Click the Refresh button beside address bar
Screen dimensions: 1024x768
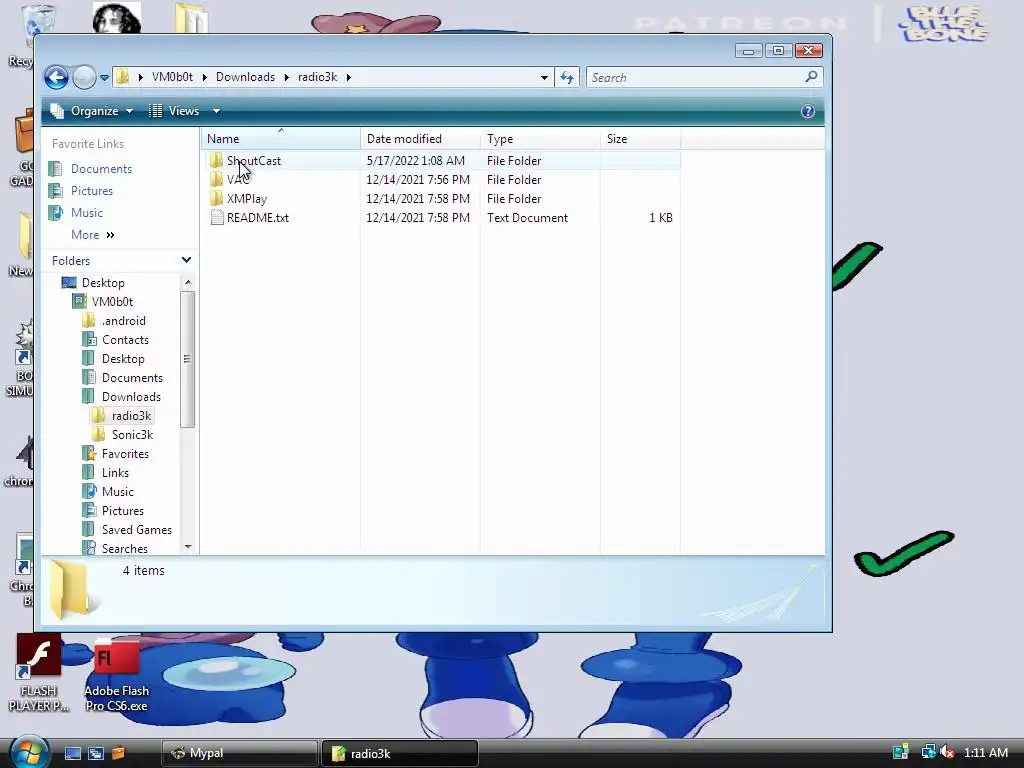click(567, 78)
